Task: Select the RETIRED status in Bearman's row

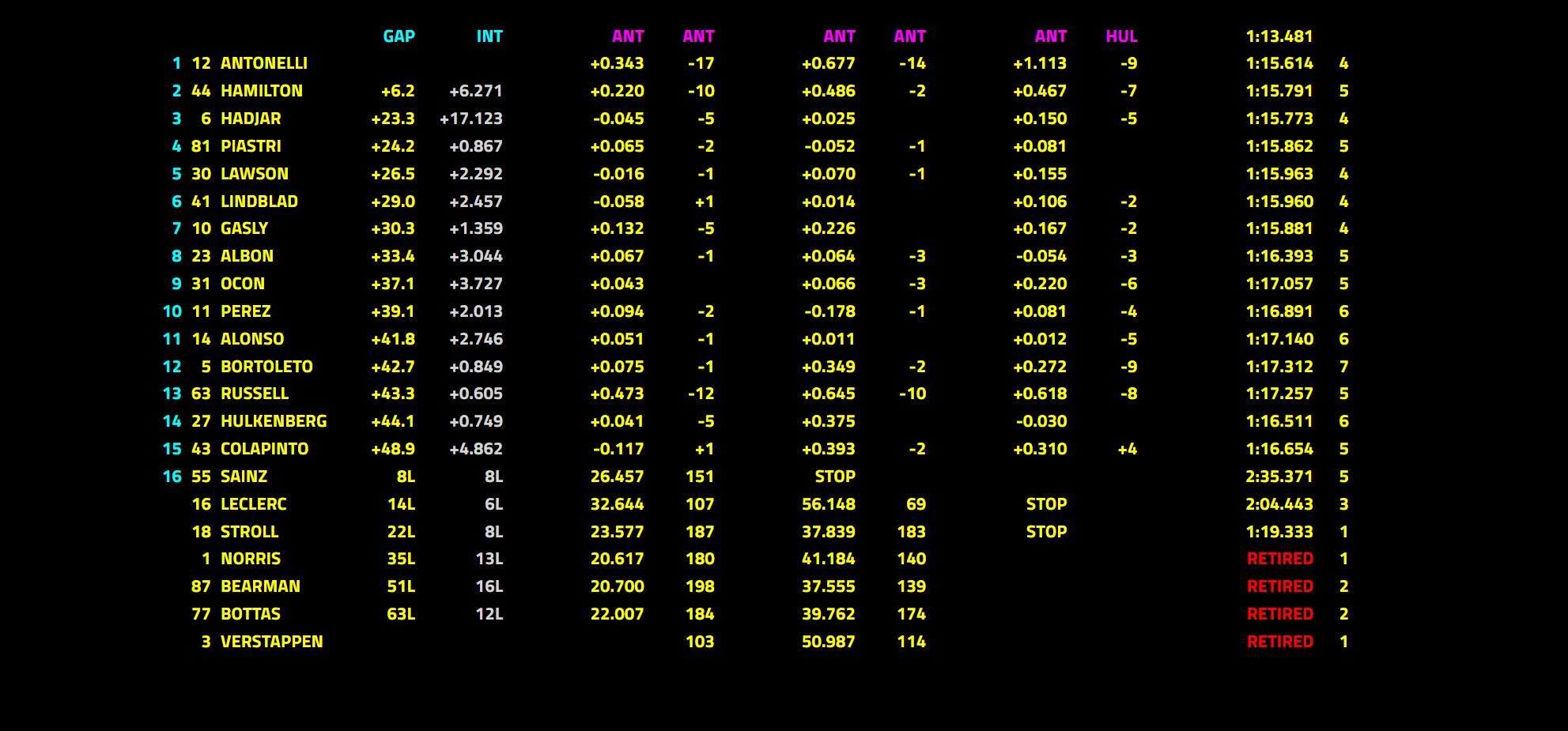Action: [x=1280, y=586]
